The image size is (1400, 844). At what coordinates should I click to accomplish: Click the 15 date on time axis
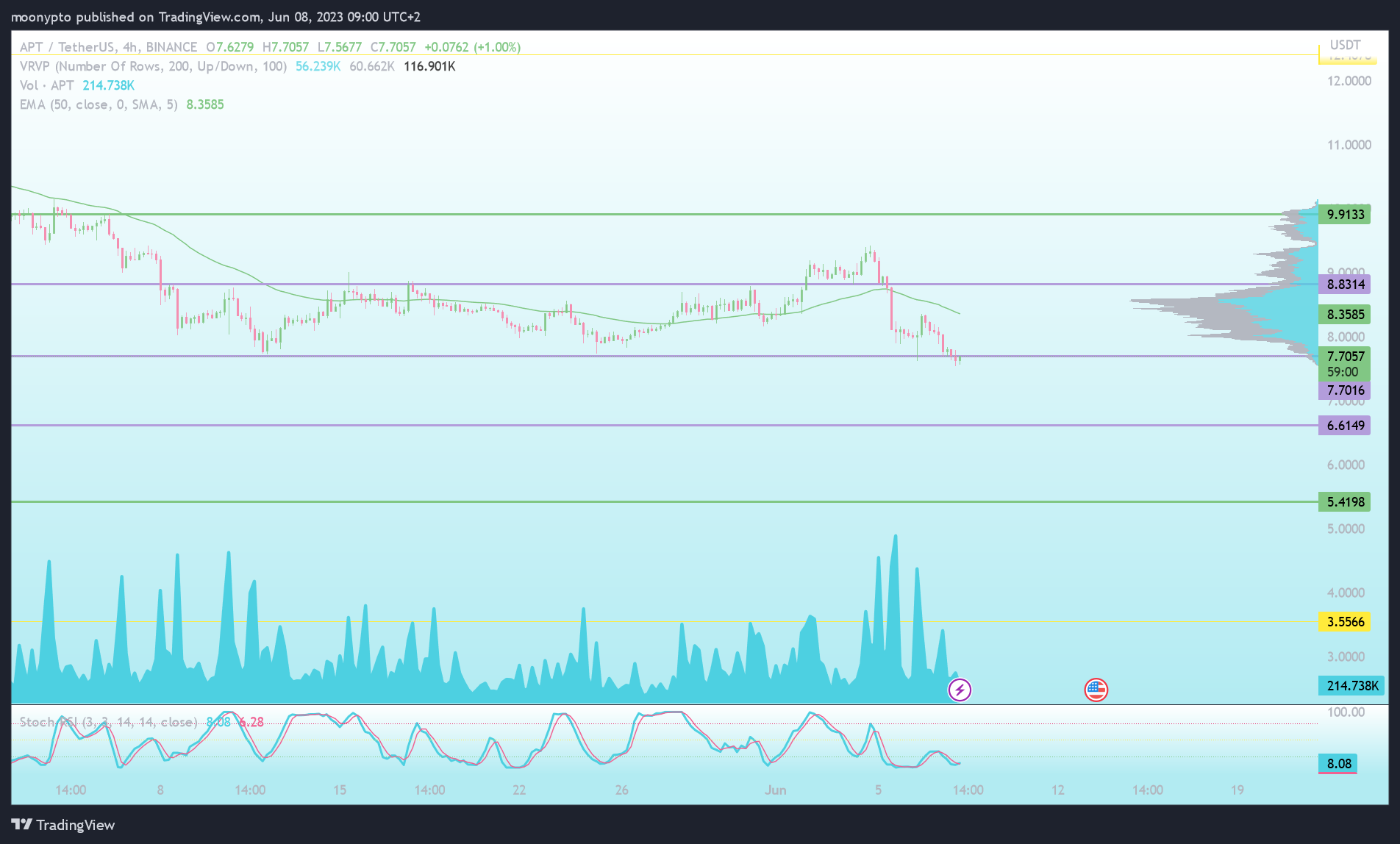(x=340, y=790)
